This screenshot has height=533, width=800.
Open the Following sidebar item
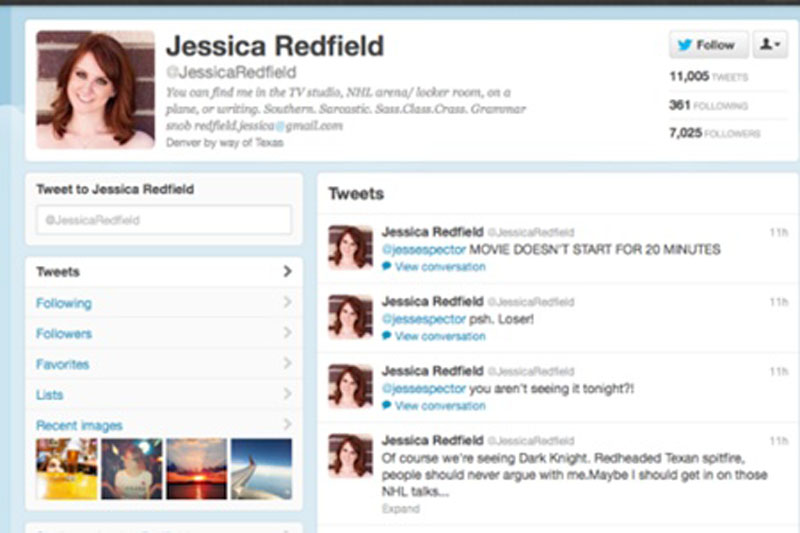coord(164,303)
